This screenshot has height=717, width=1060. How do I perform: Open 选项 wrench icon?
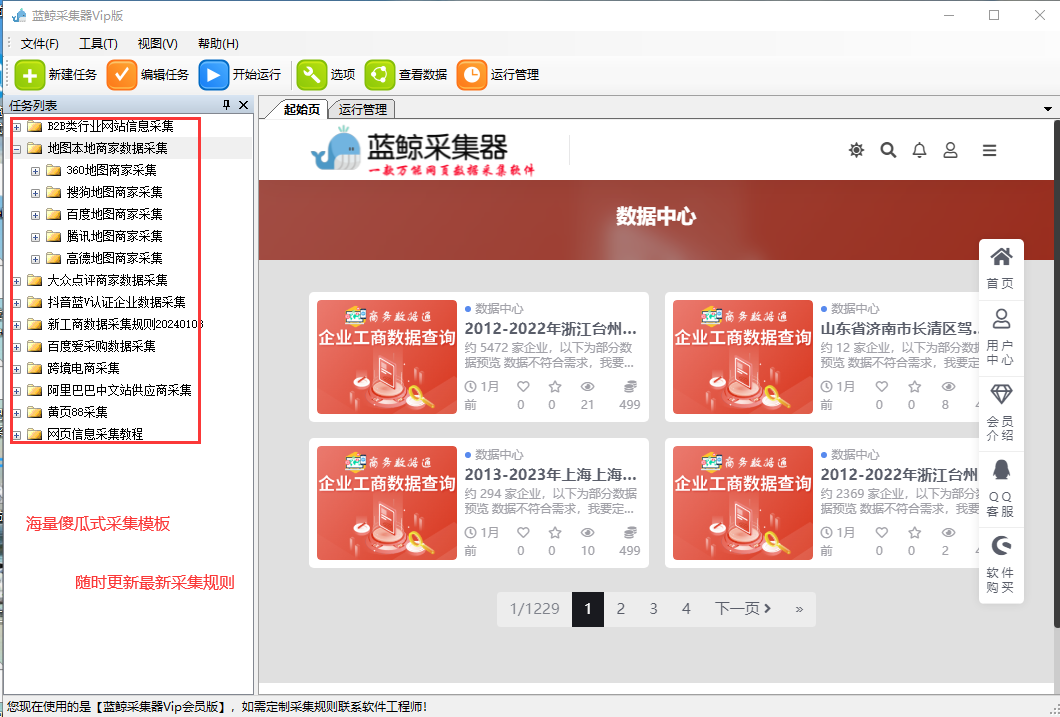pyautogui.click(x=312, y=74)
